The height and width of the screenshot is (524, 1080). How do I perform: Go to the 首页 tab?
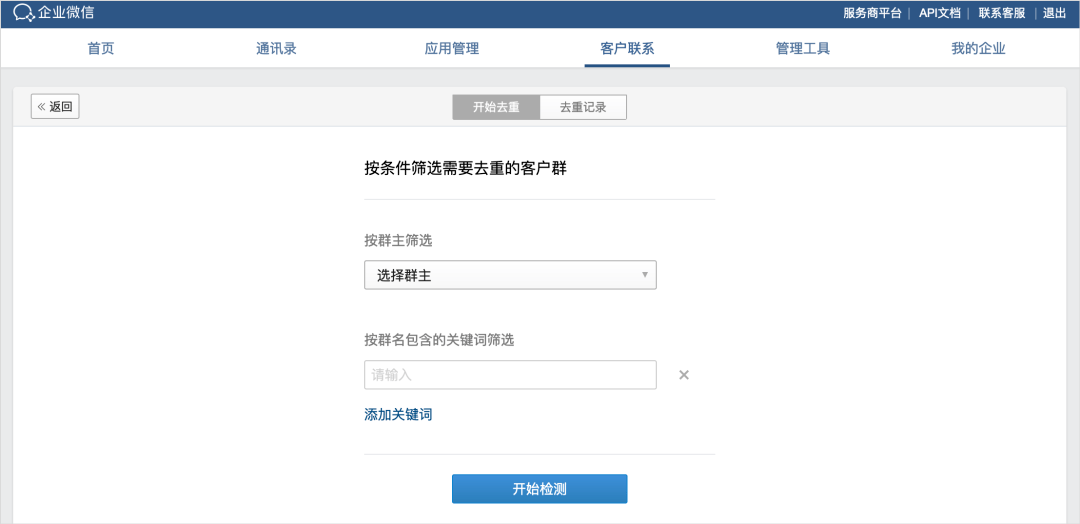click(x=101, y=49)
